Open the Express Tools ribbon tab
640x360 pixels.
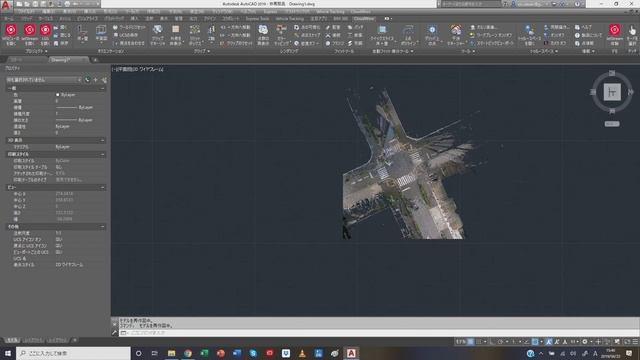pos(257,19)
